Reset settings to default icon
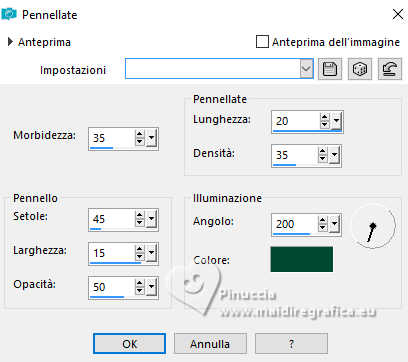The image size is (408, 362). pos(390,69)
